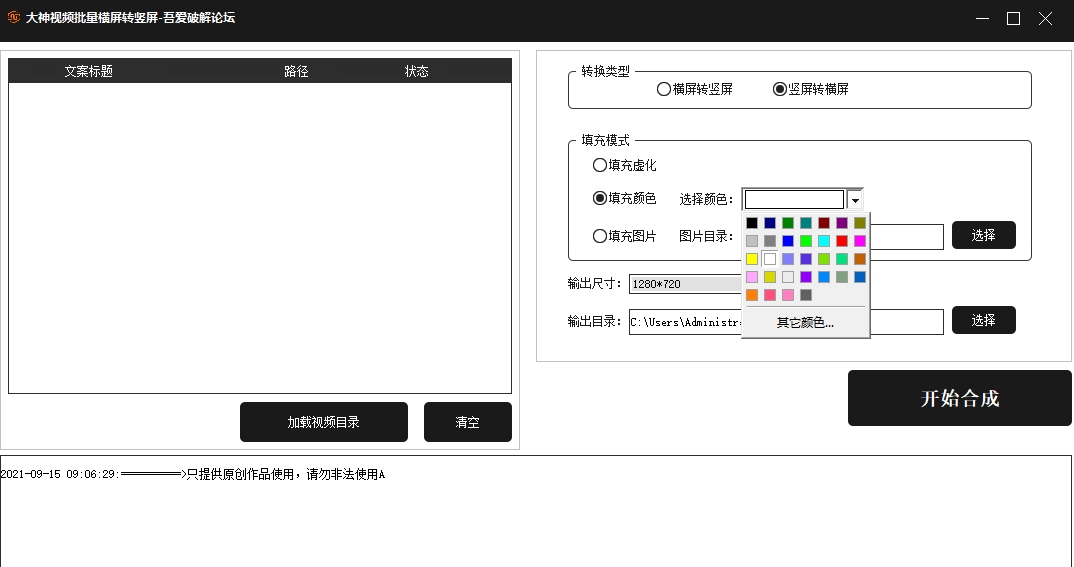1074x567 pixels.
Task: Pick the pure blue swatch
Action: pyautogui.click(x=788, y=240)
